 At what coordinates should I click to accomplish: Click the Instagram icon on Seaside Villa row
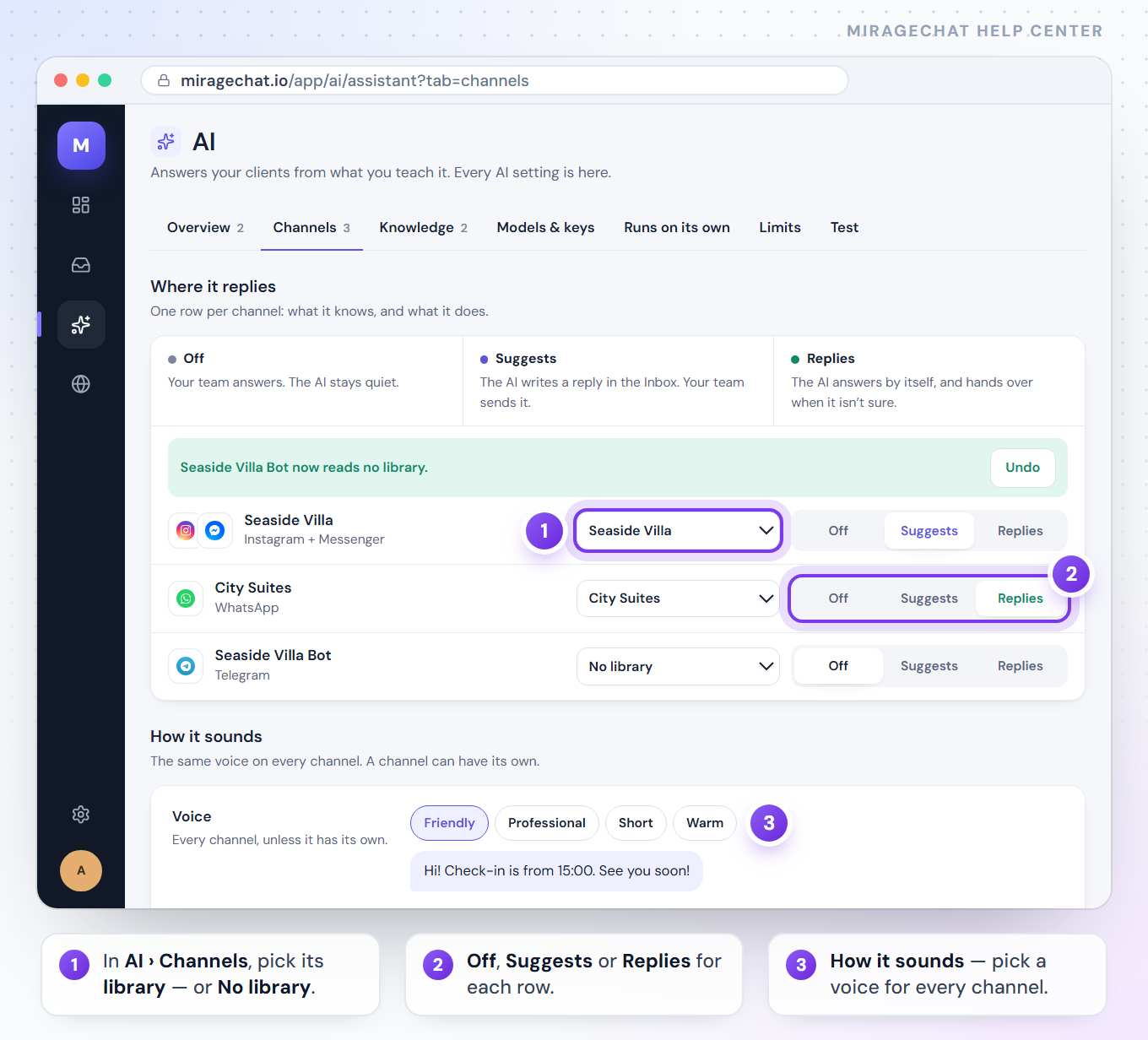tap(186, 530)
